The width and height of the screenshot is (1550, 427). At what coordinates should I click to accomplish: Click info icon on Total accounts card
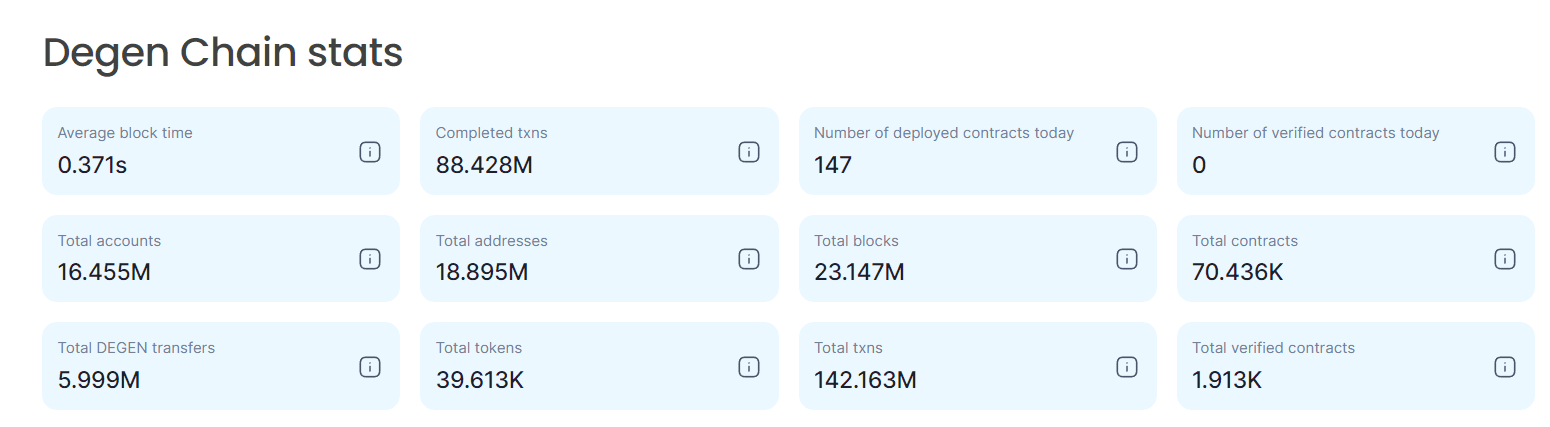(x=370, y=259)
